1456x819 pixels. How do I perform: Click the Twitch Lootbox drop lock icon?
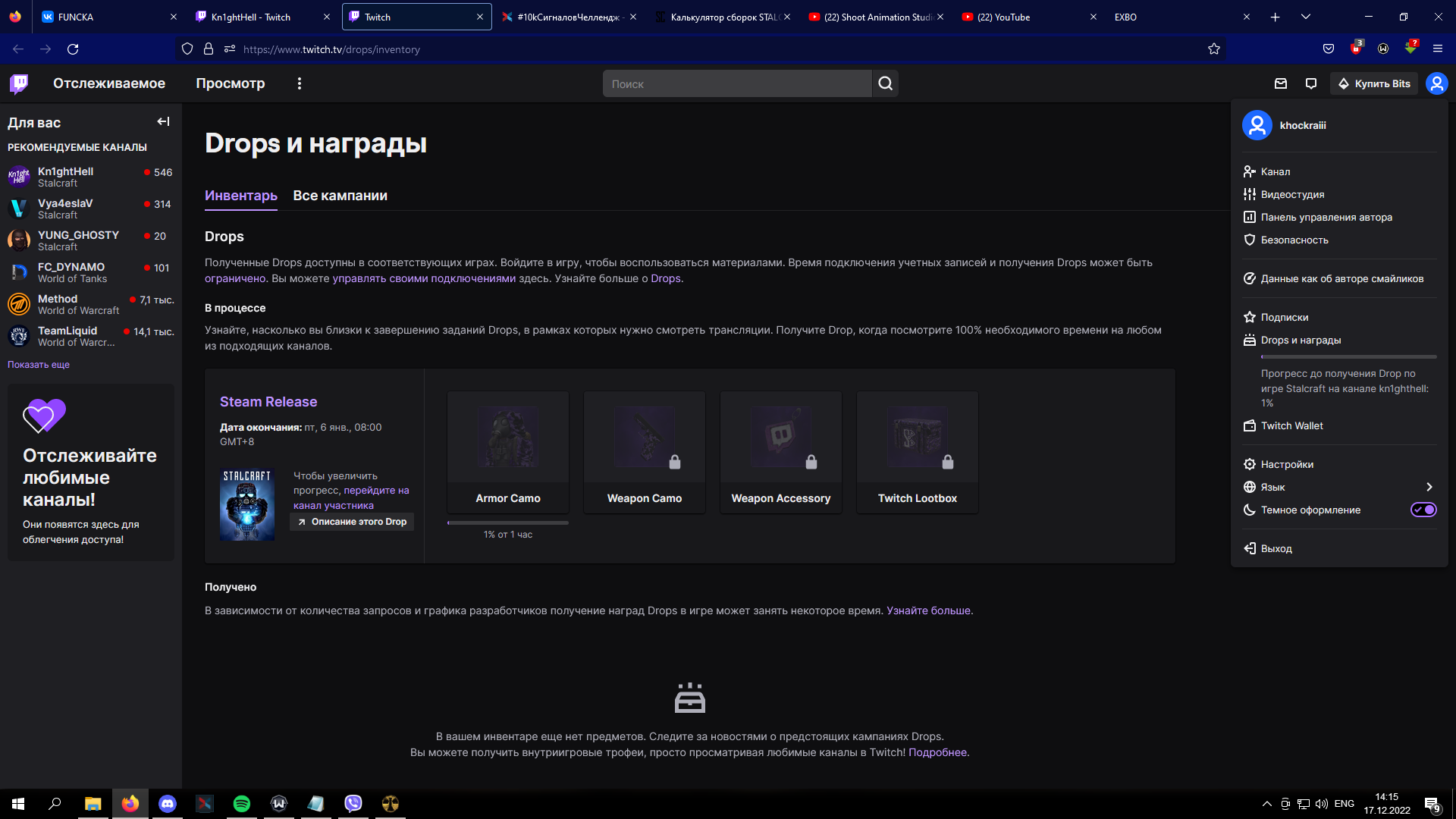(948, 462)
